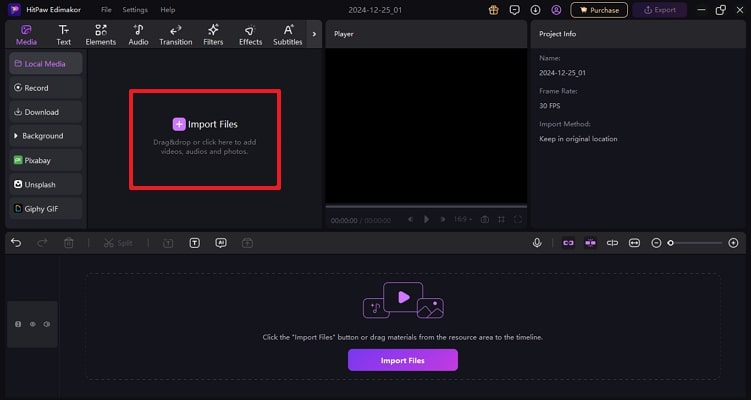Click Keep in original location text
The image size is (751, 400).
[x=578, y=139]
